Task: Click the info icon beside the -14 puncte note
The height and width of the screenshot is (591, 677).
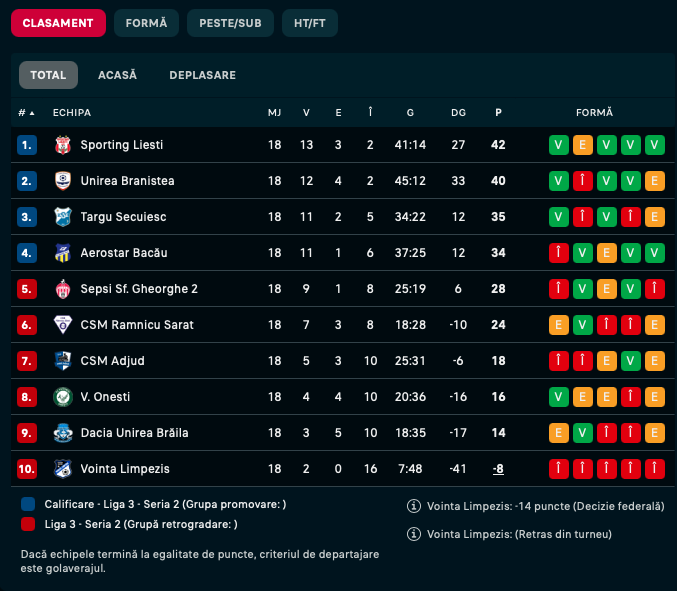Action: click(414, 506)
